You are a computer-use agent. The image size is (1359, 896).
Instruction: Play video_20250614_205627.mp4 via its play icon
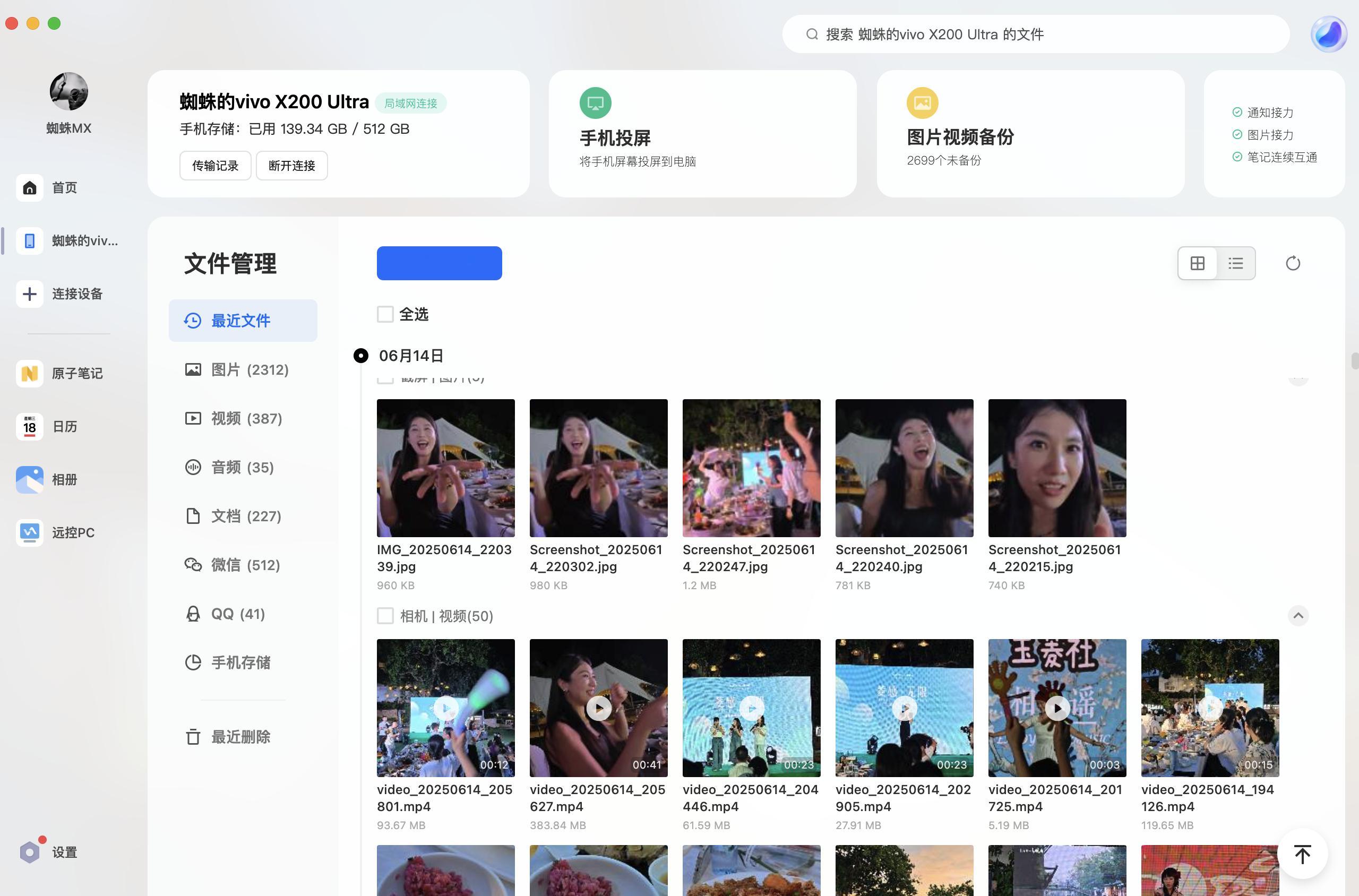[x=598, y=709]
